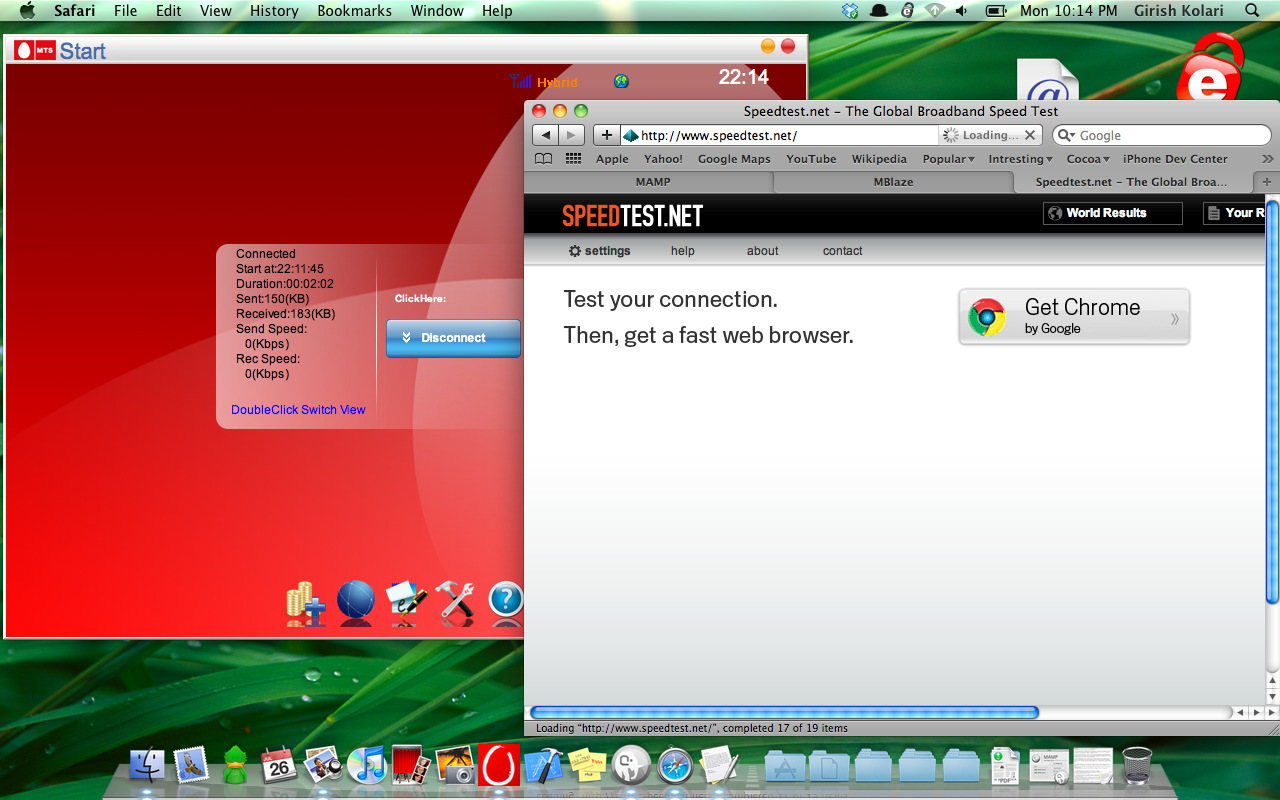Click the tools icon with hammer and wrench
This screenshot has height=800, width=1280.
(455, 602)
